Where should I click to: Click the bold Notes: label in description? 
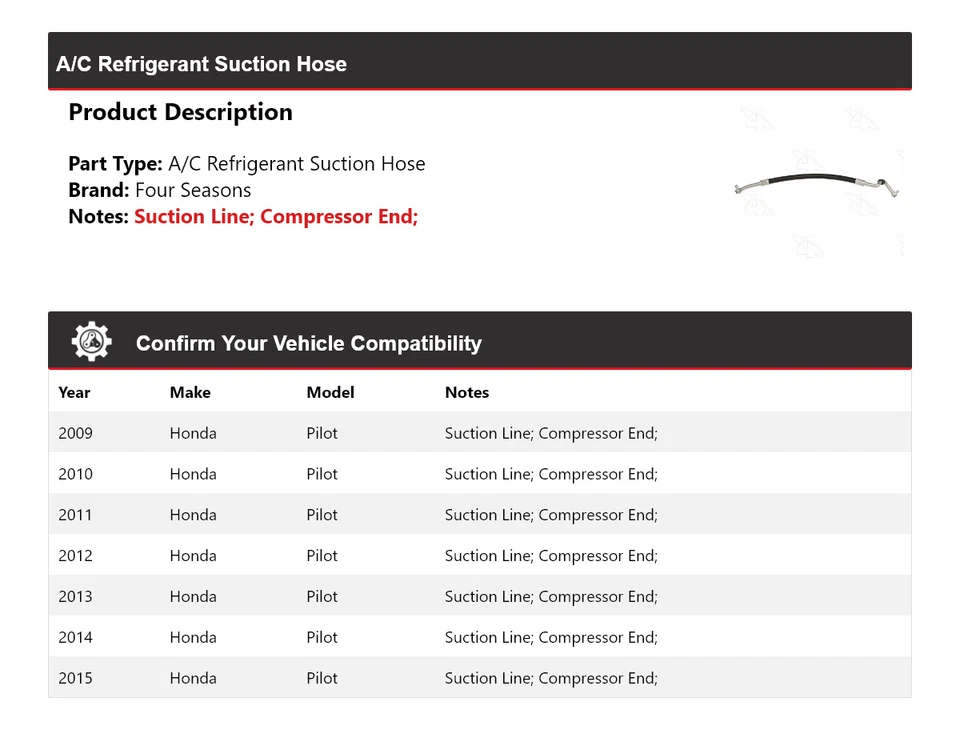point(98,216)
